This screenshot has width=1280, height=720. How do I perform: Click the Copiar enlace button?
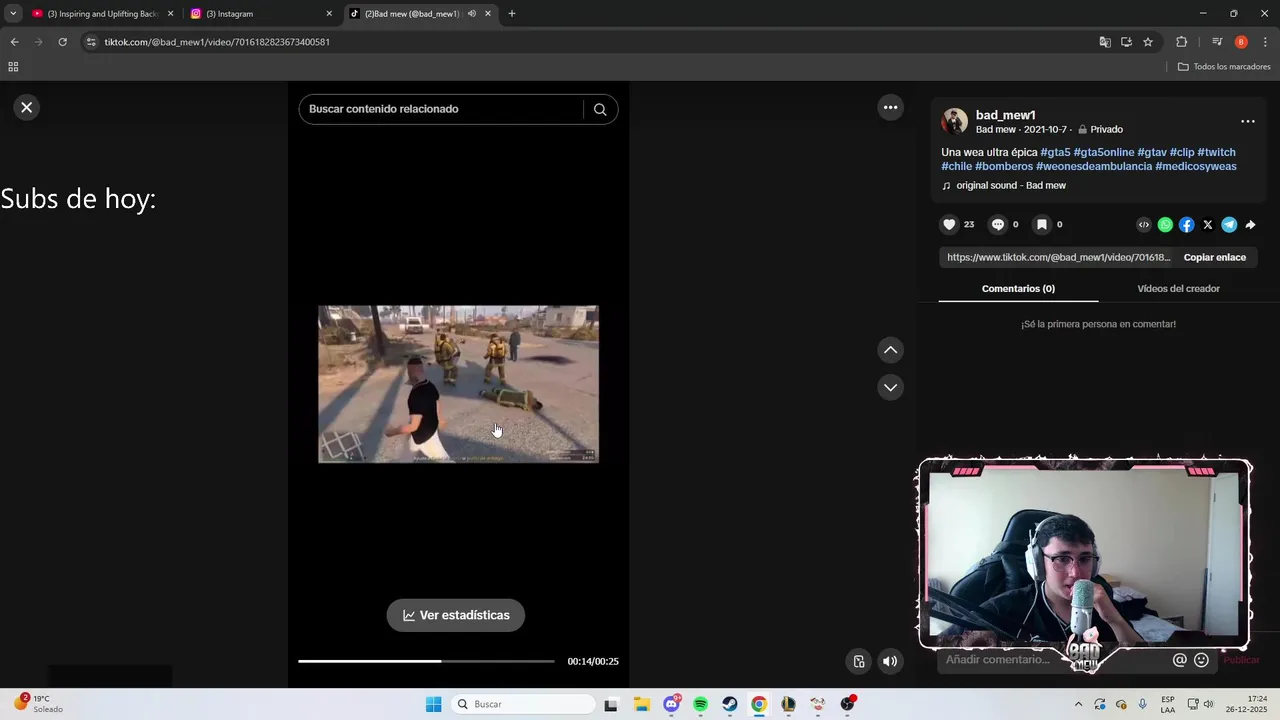1214,257
